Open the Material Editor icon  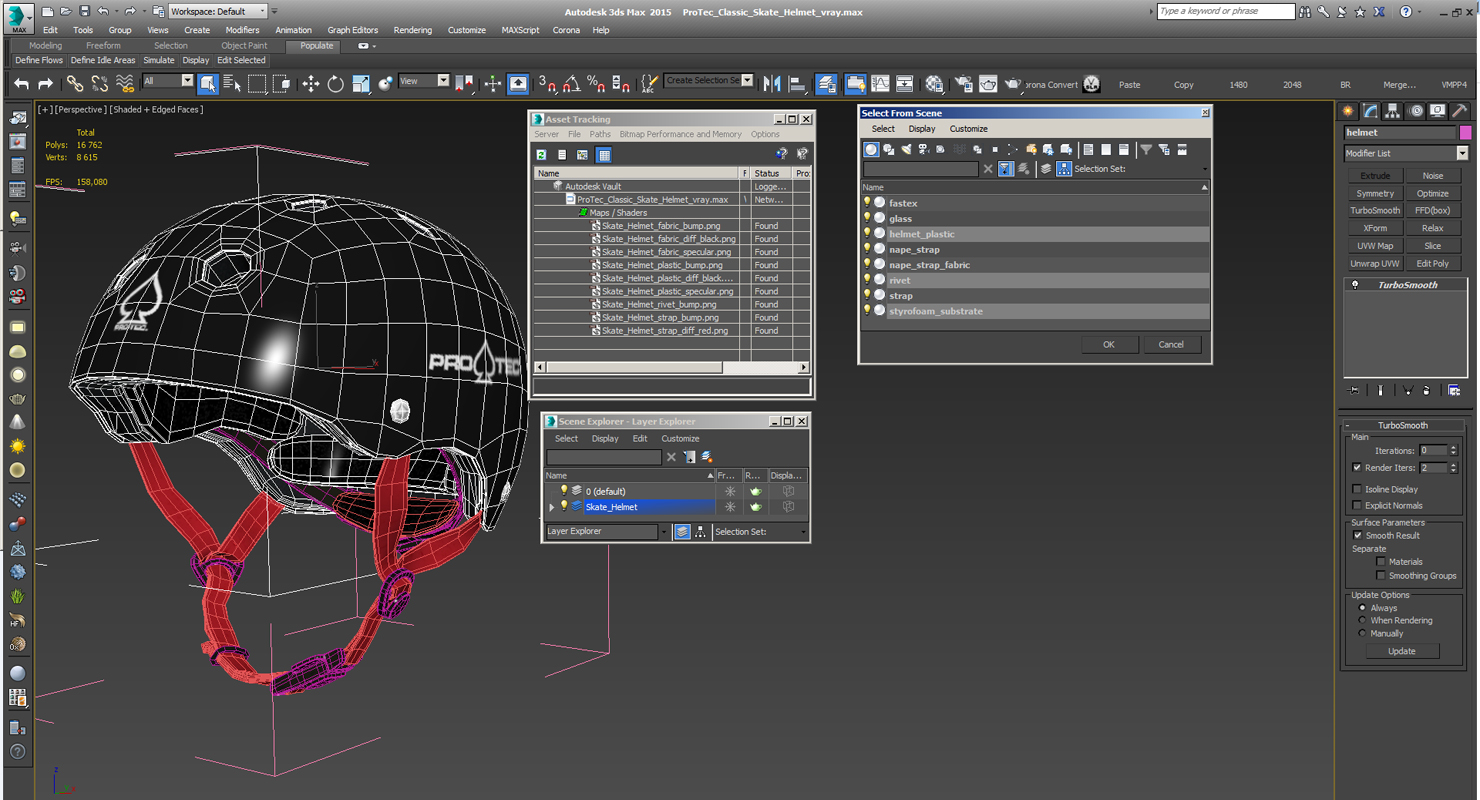pos(934,84)
